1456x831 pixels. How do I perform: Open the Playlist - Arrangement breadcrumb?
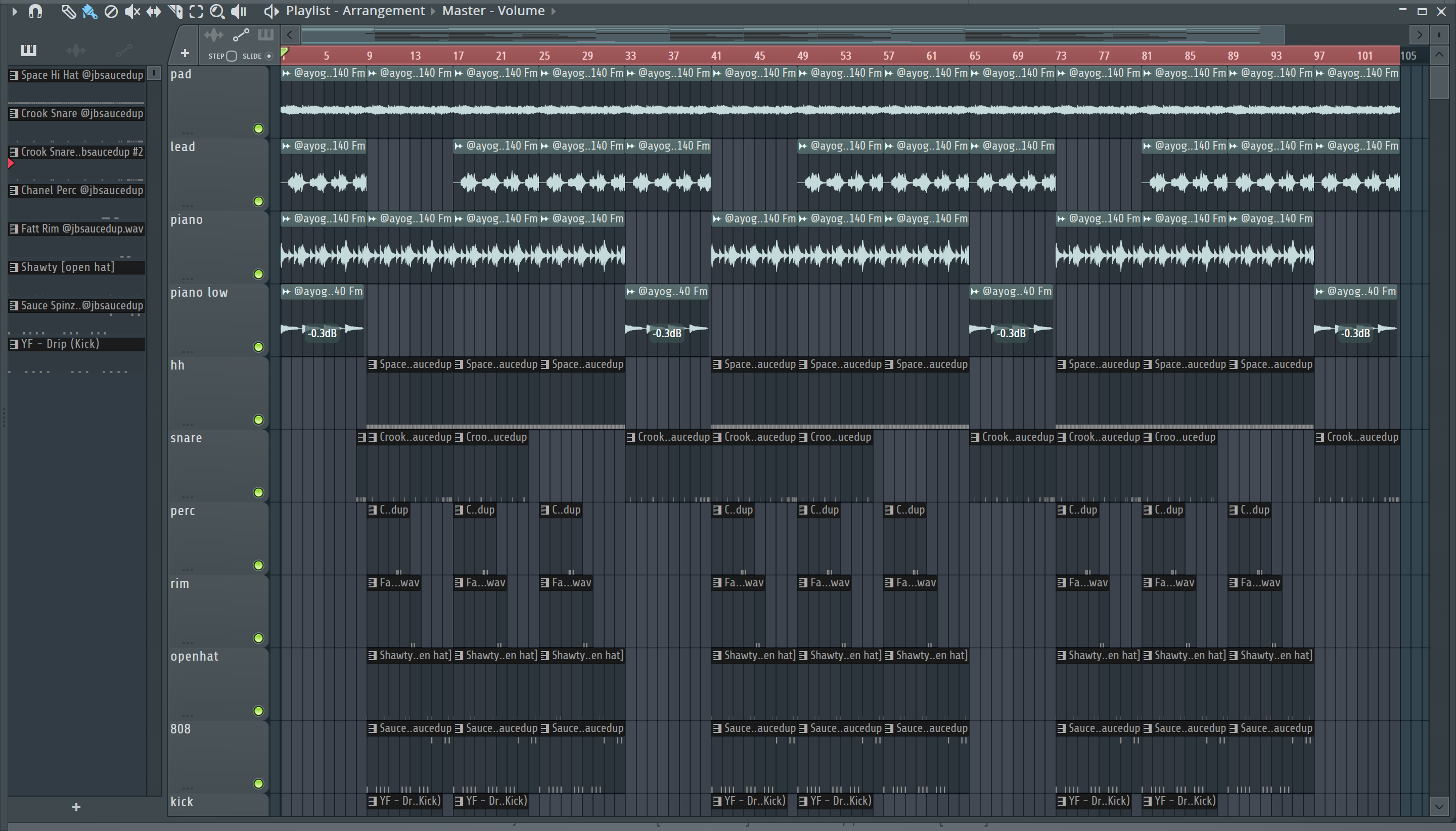tap(355, 11)
